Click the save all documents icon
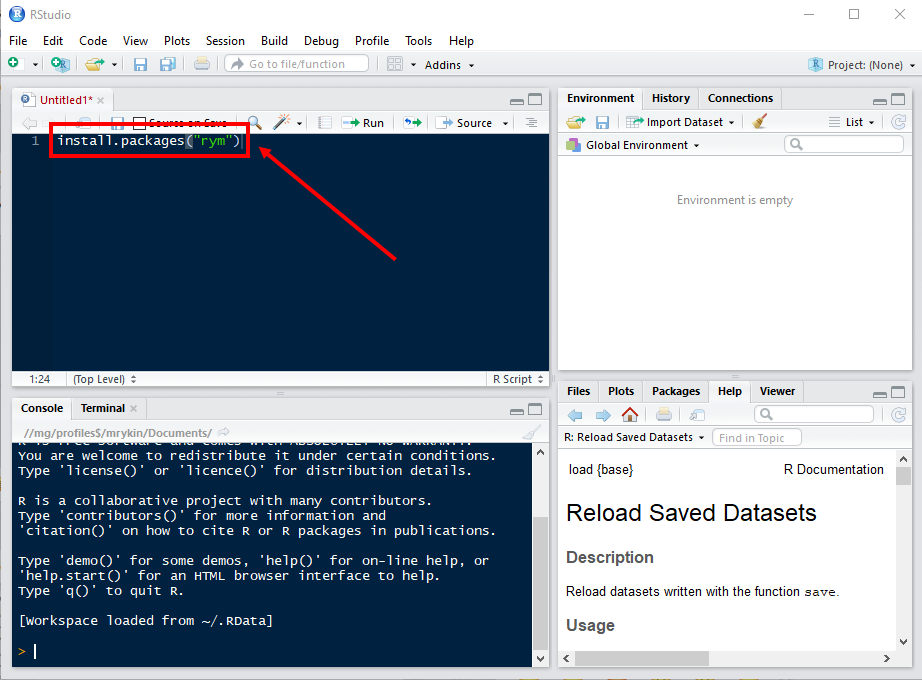This screenshot has height=680, width=922. point(167,64)
